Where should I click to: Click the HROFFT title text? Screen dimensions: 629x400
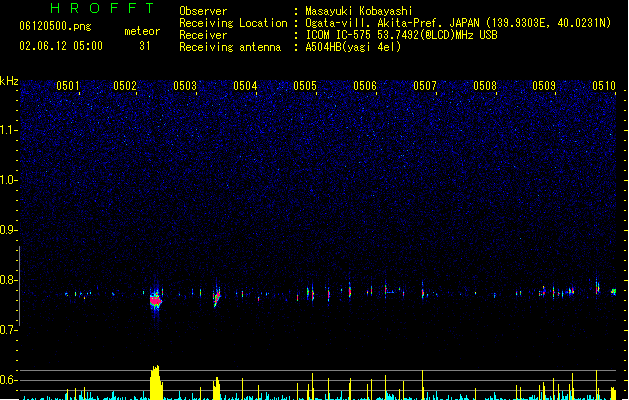(x=102, y=8)
